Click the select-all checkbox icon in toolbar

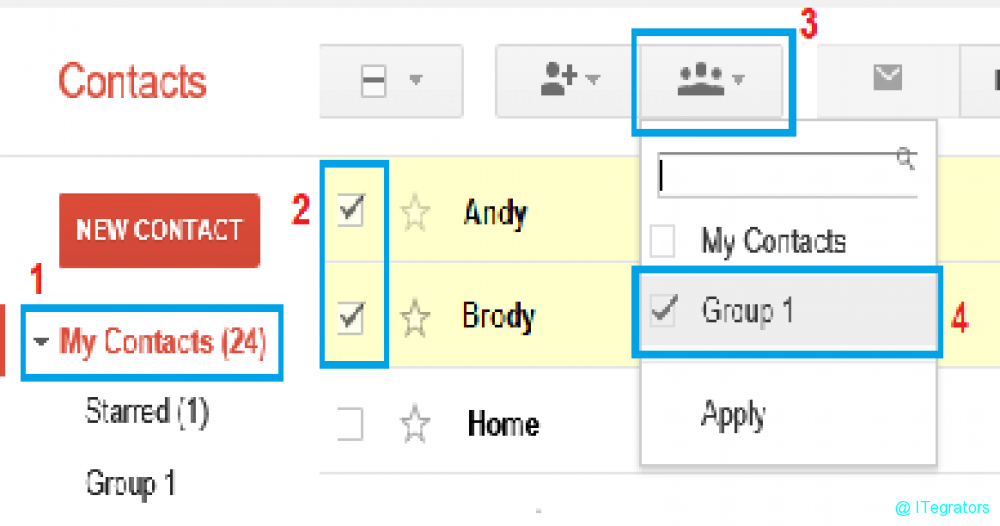(373, 81)
